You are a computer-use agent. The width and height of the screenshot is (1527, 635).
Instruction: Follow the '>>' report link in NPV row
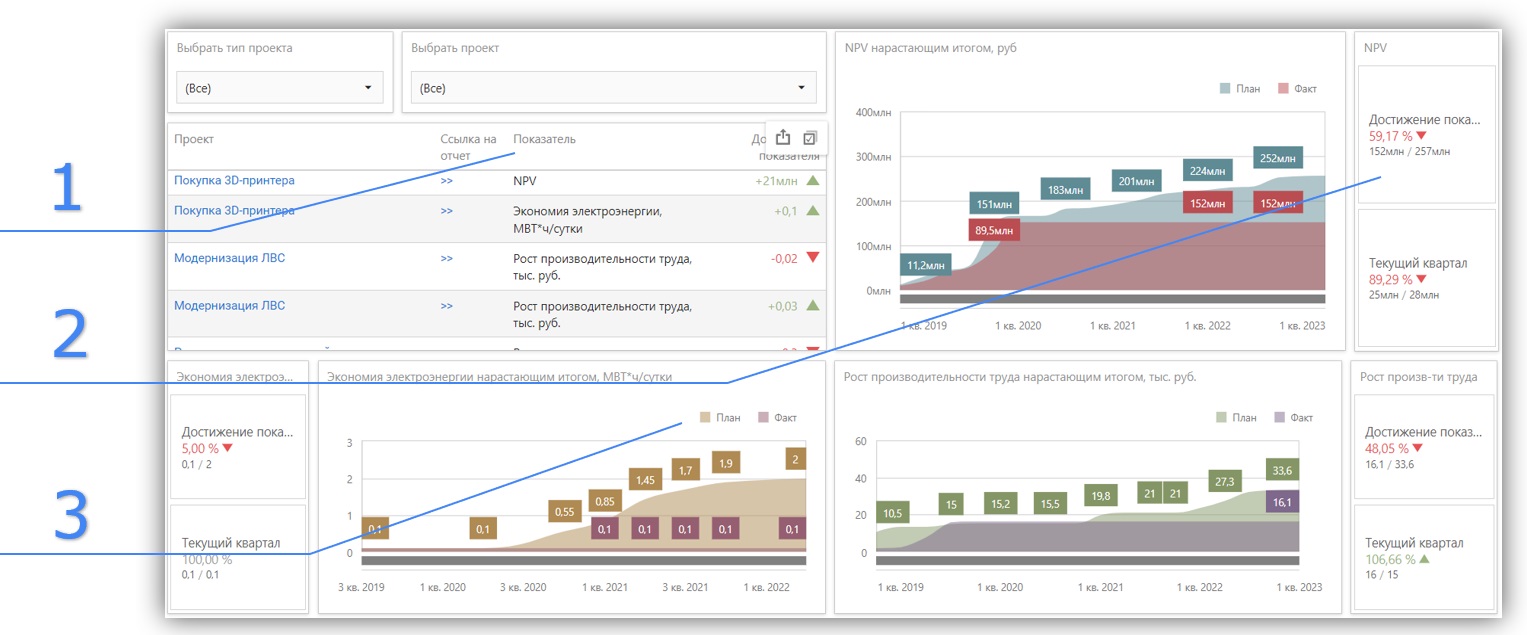click(446, 181)
